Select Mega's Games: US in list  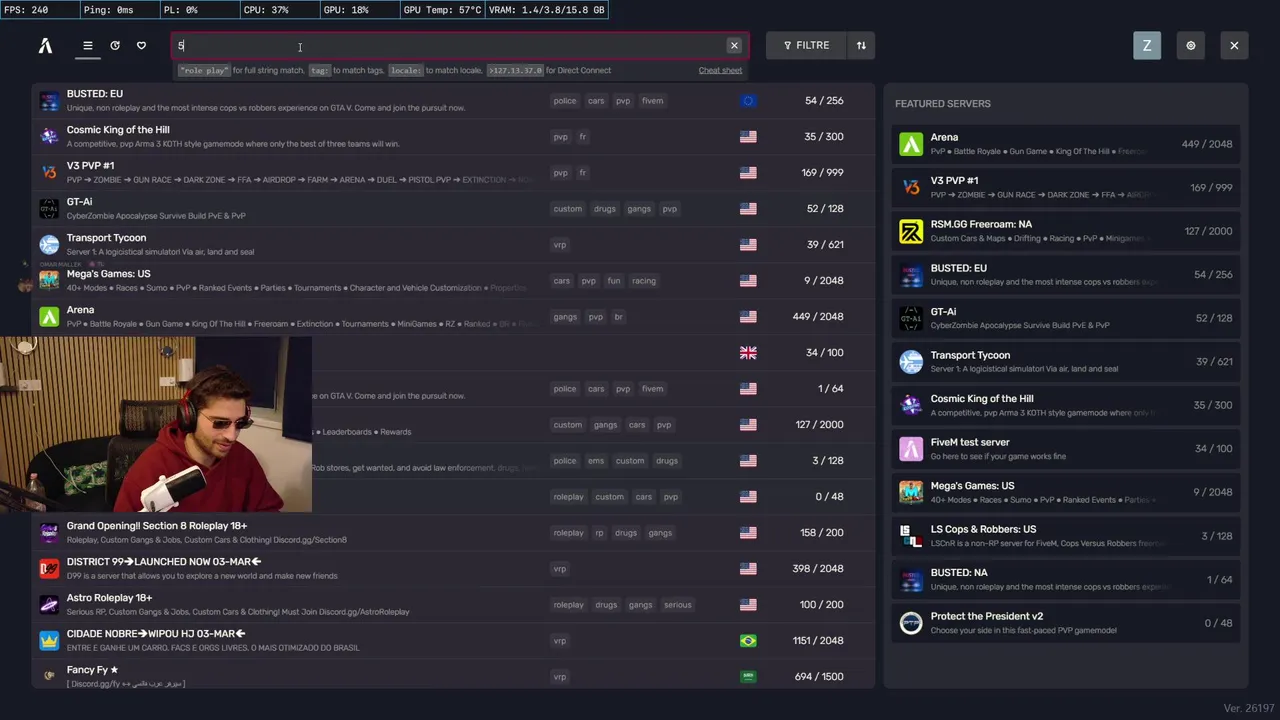point(453,280)
